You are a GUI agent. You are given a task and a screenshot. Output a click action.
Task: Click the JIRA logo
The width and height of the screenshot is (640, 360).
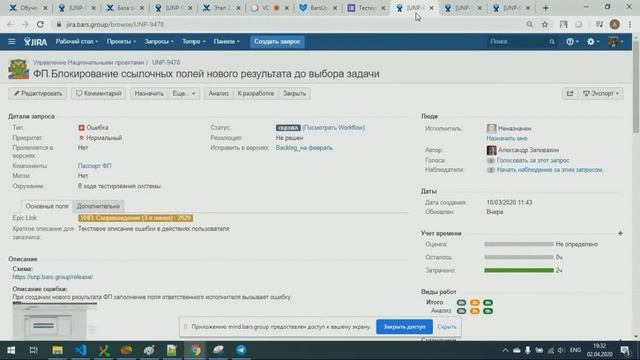point(36,42)
